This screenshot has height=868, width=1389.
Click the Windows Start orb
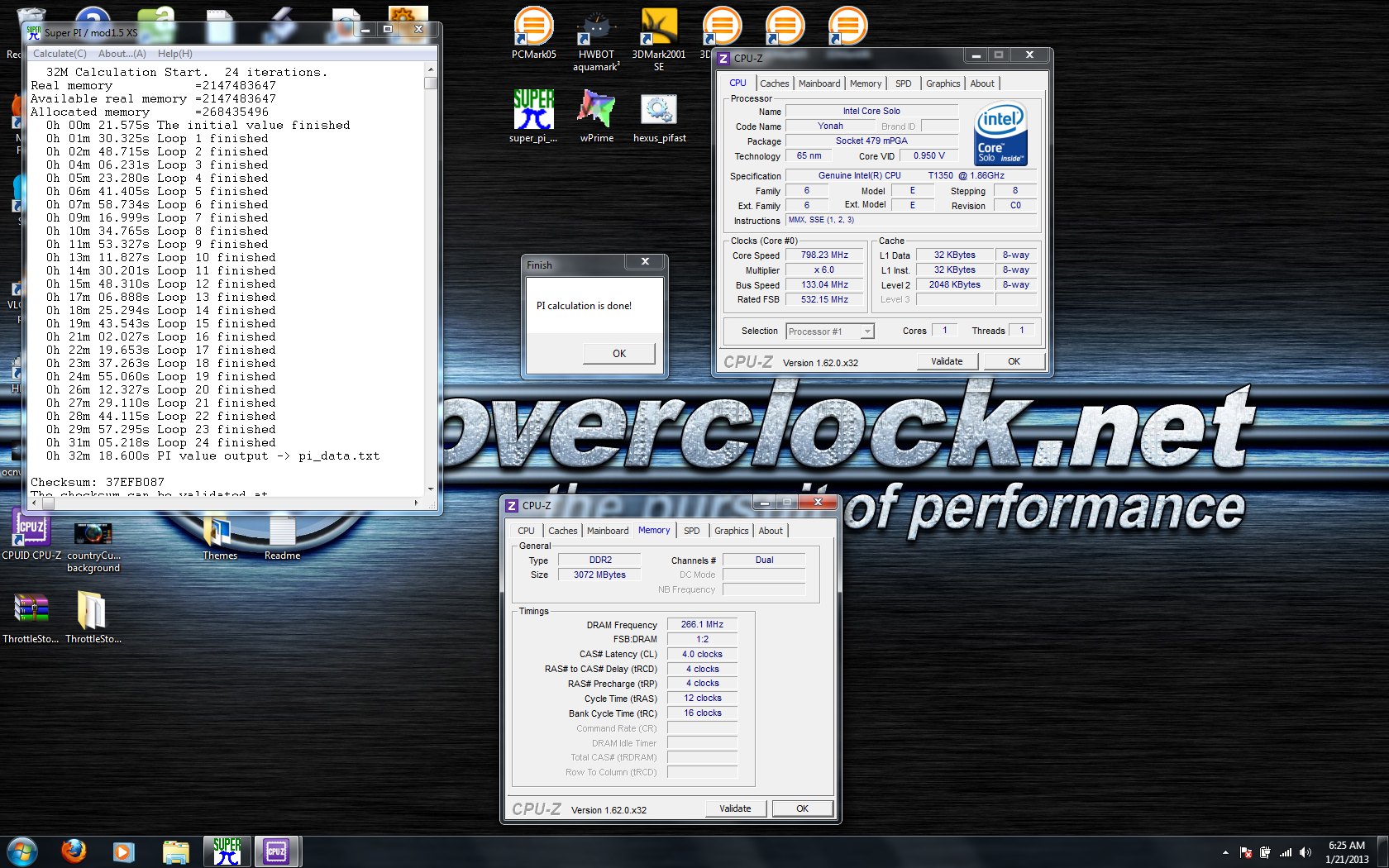click(22, 851)
